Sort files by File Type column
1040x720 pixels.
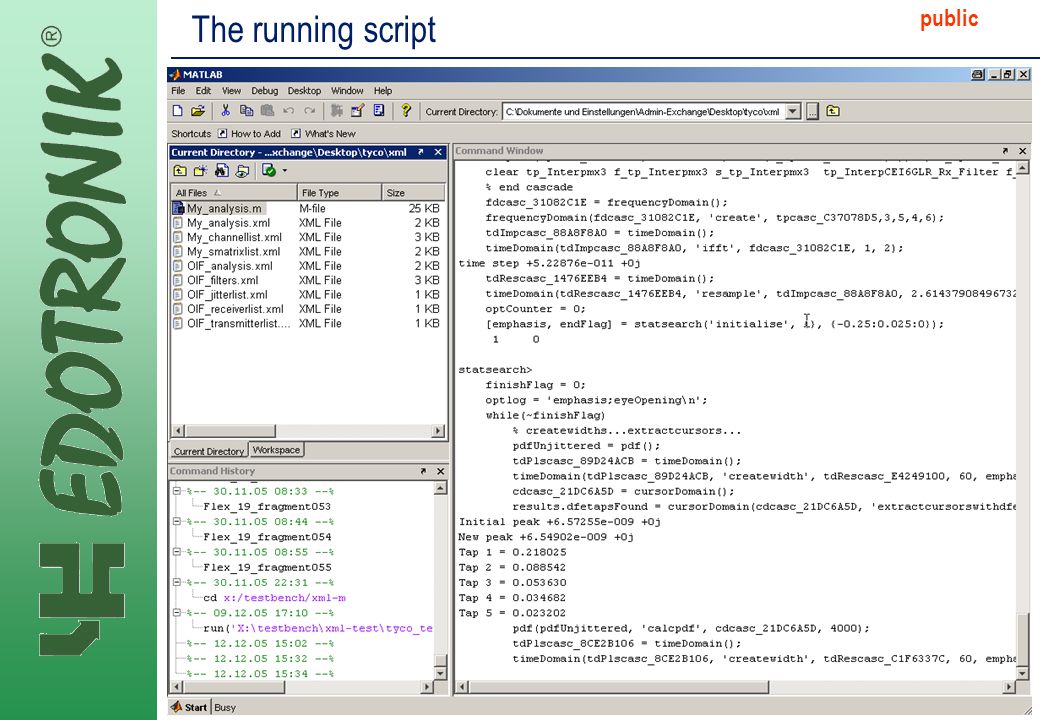coord(340,192)
